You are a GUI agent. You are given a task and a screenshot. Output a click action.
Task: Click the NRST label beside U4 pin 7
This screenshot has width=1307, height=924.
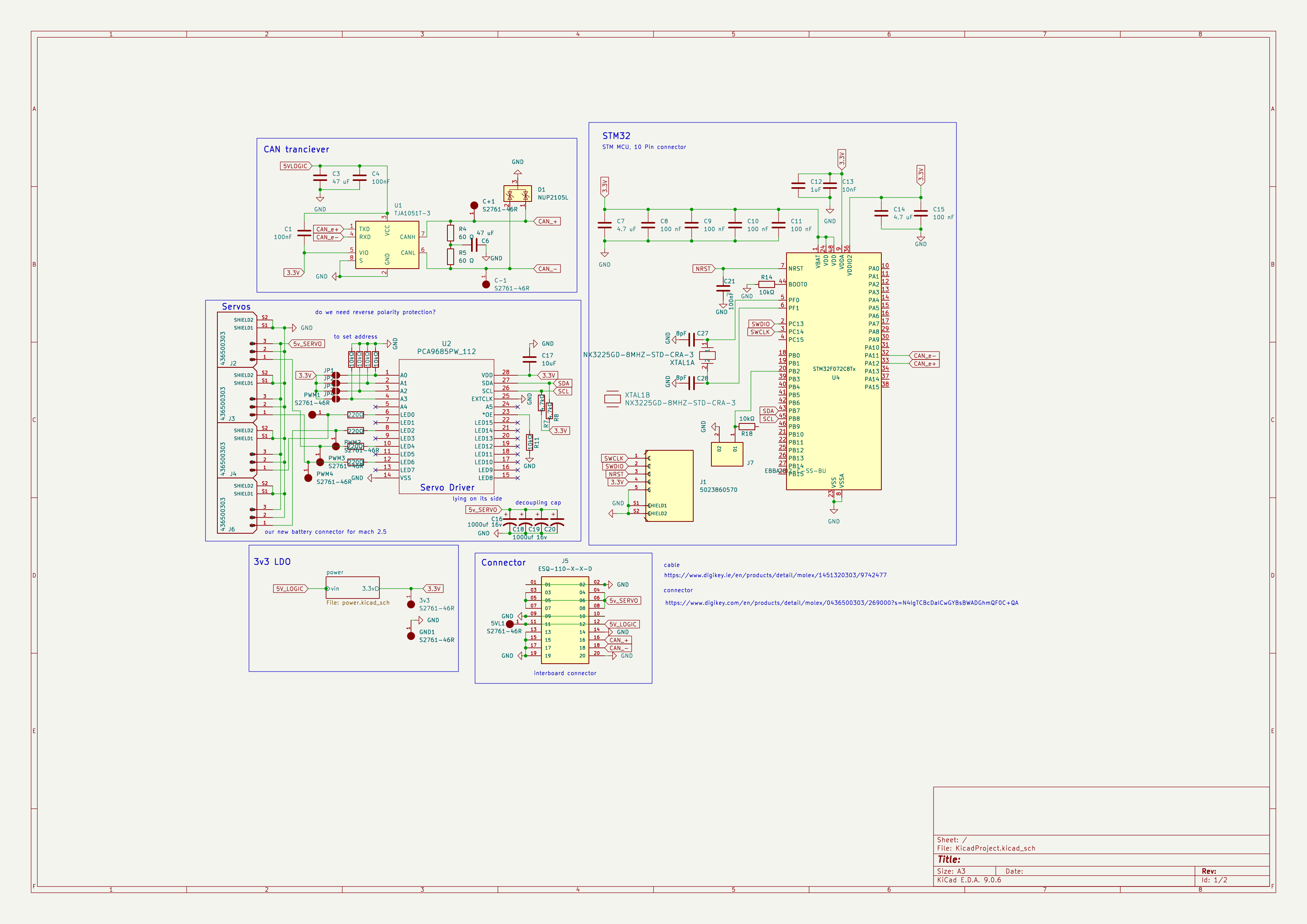703,269
